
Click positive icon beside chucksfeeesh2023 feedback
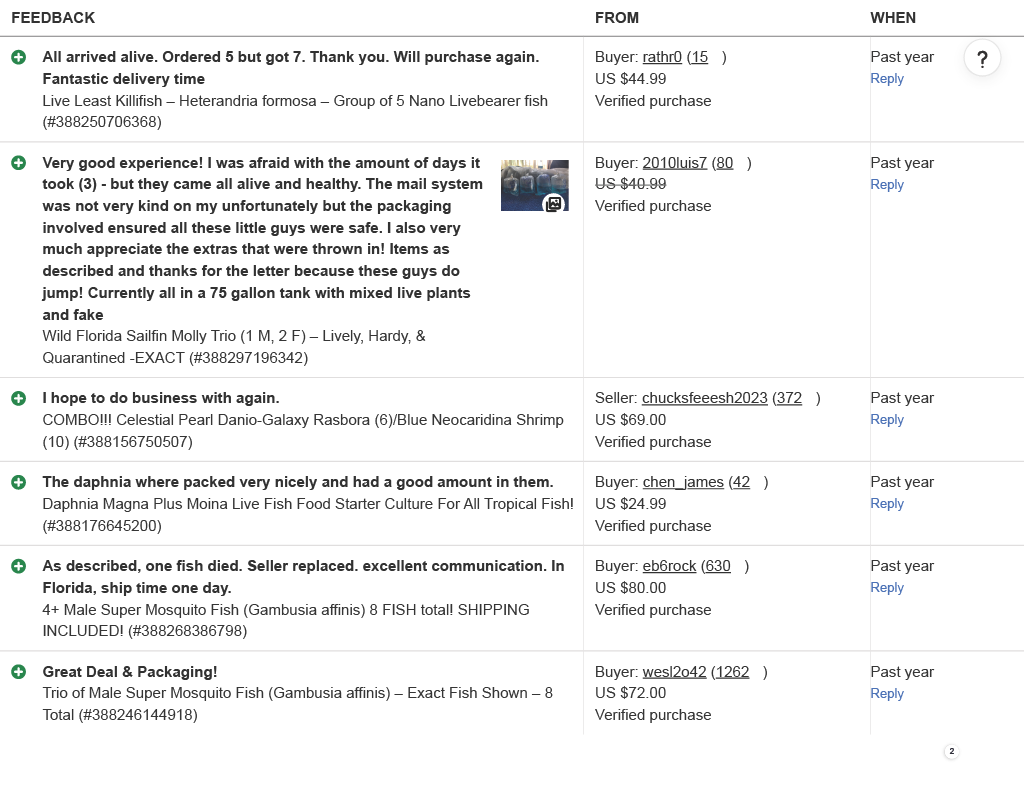19,398
